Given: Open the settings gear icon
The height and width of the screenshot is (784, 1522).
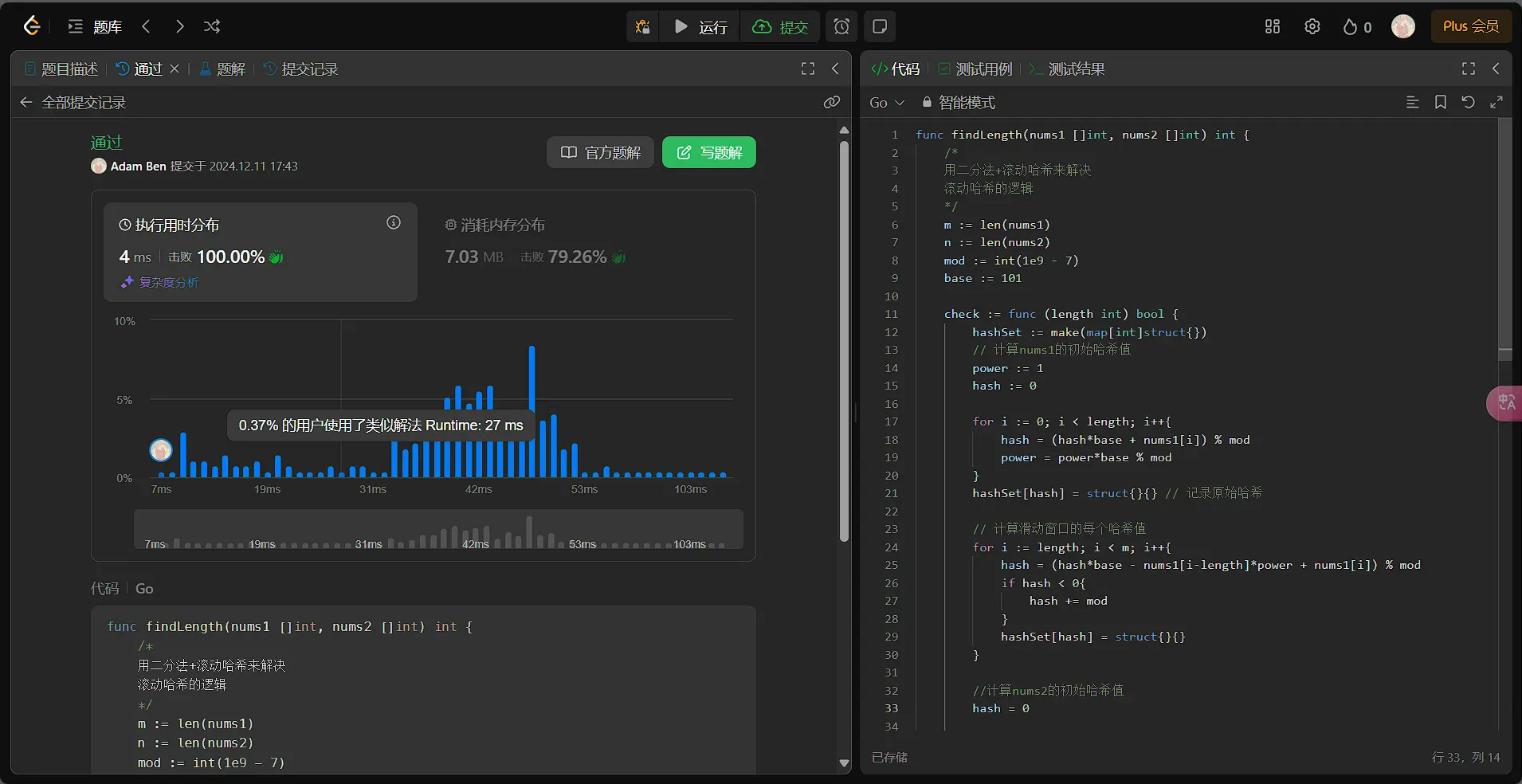Looking at the screenshot, I should 1312,26.
